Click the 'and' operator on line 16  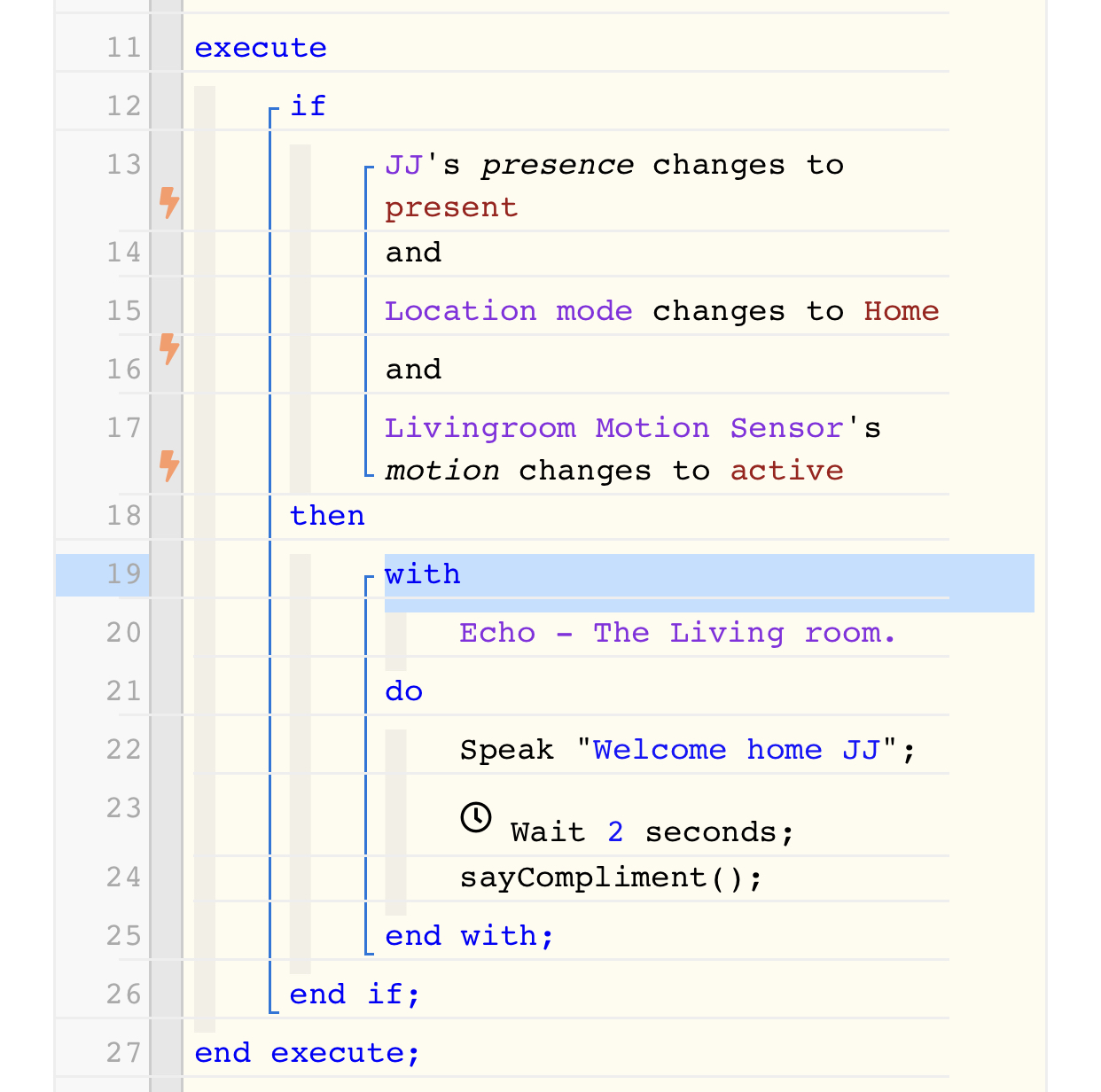(413, 370)
